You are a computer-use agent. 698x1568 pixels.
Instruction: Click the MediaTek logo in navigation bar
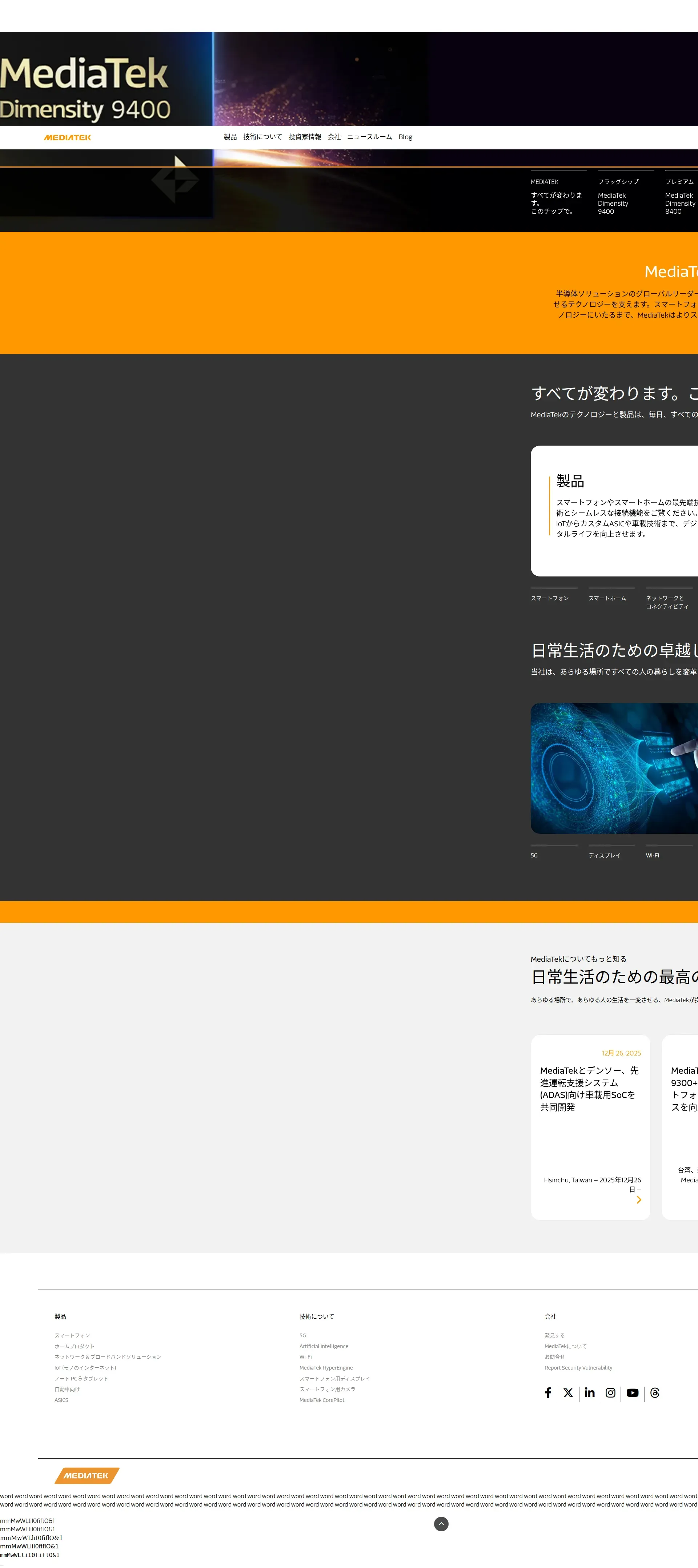pos(67,137)
